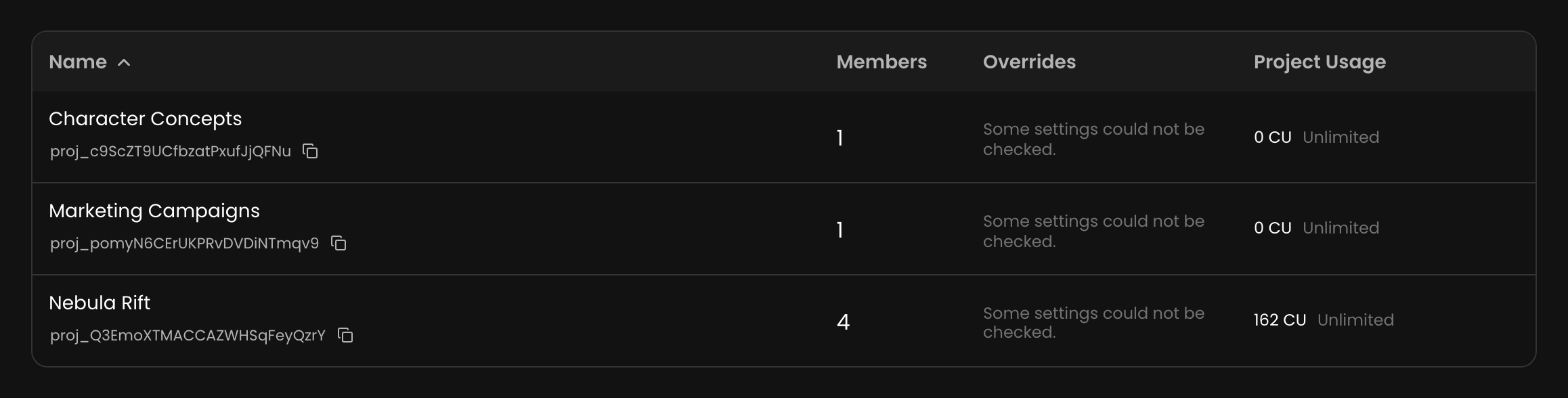Viewport: 1568px width, 398px height.
Task: Copy the Character Concepts project ID
Action: 310,151
